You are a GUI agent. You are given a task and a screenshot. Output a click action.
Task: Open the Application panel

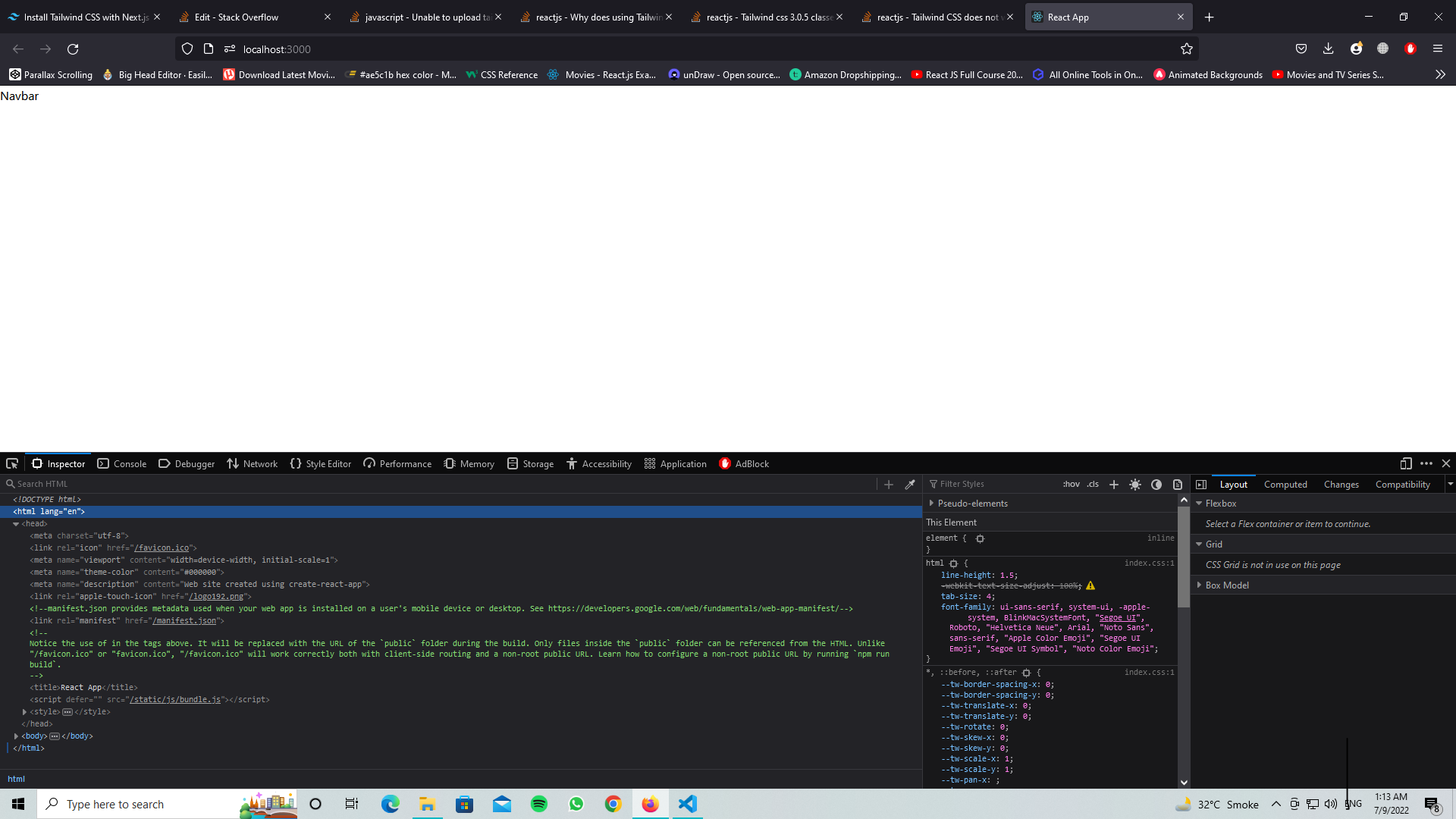click(676, 463)
